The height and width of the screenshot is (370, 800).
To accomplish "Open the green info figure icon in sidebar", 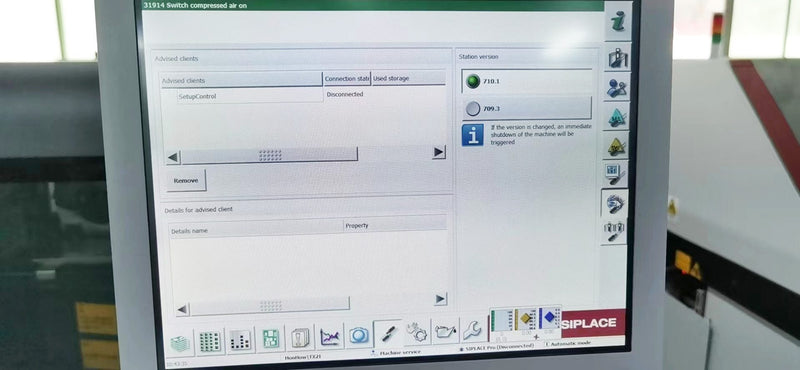I will tap(618, 21).
